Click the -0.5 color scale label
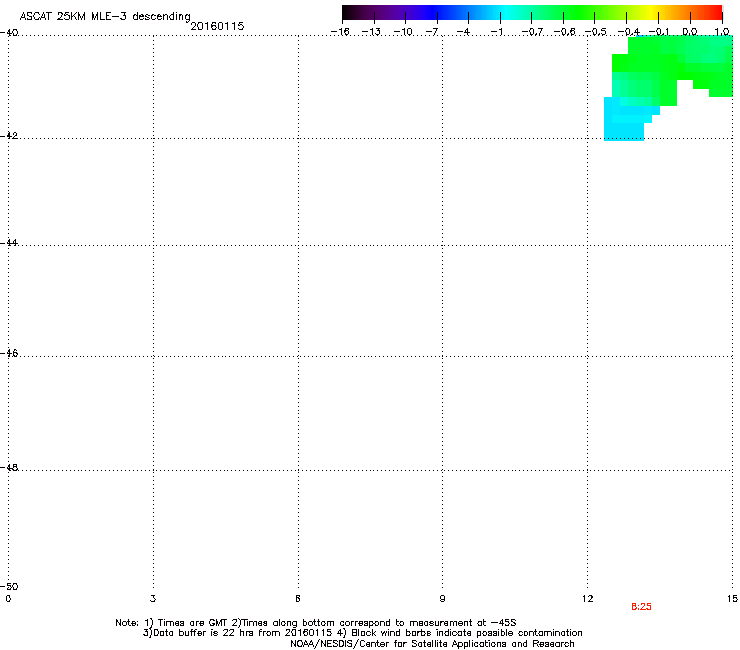This screenshot has width=740, height=650. pyautogui.click(x=596, y=32)
